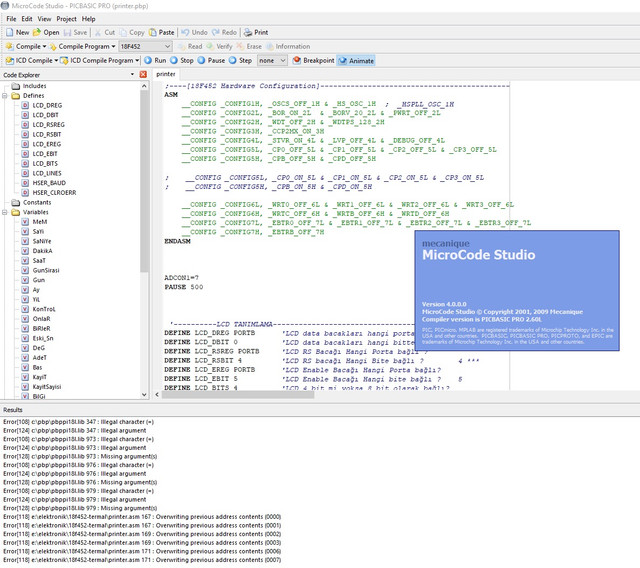Select the Includes folder in Code Explorer

pyautogui.click(x=34, y=86)
